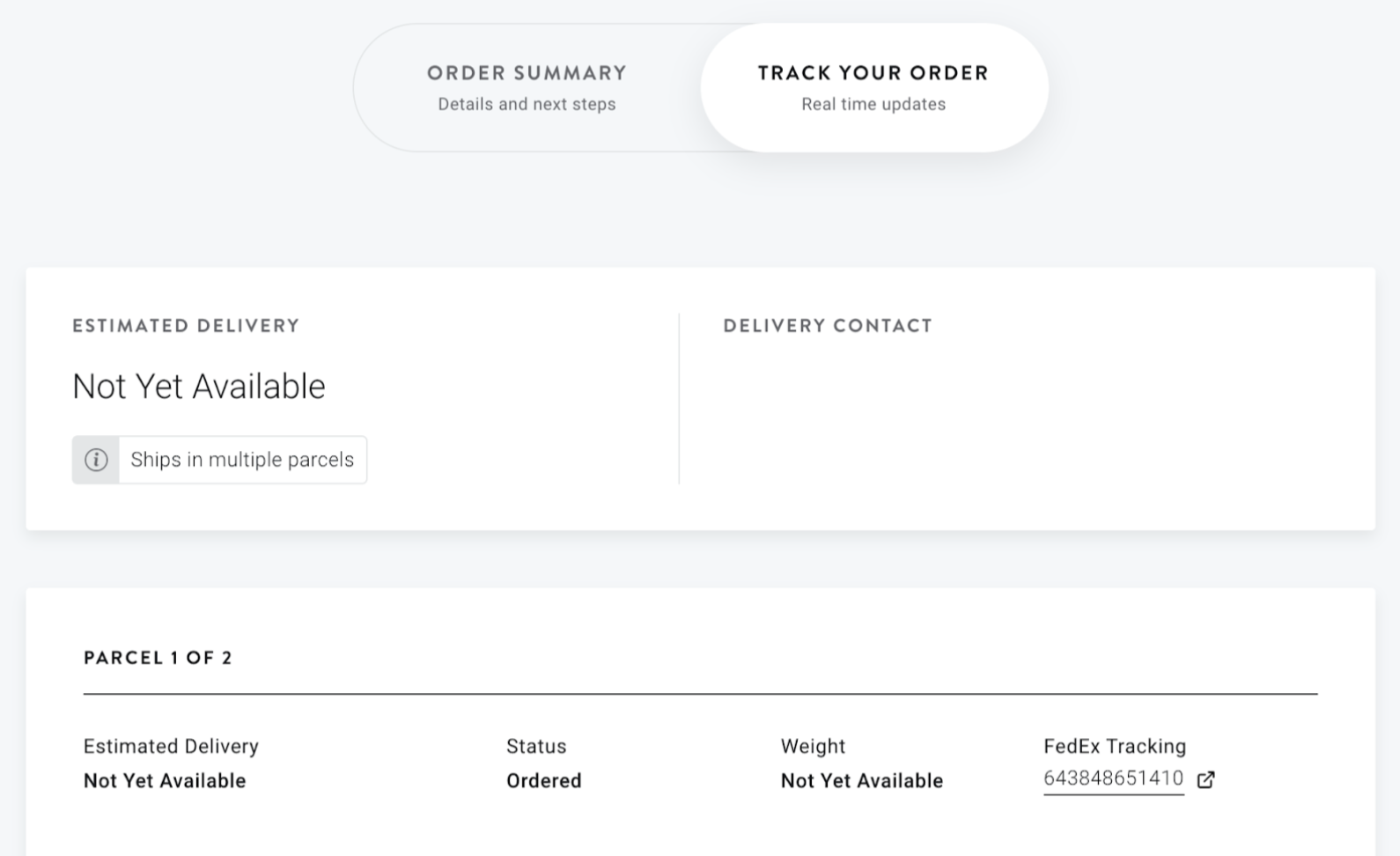
Task: Click the Ships in multiple parcels chip
Action: tap(242, 459)
